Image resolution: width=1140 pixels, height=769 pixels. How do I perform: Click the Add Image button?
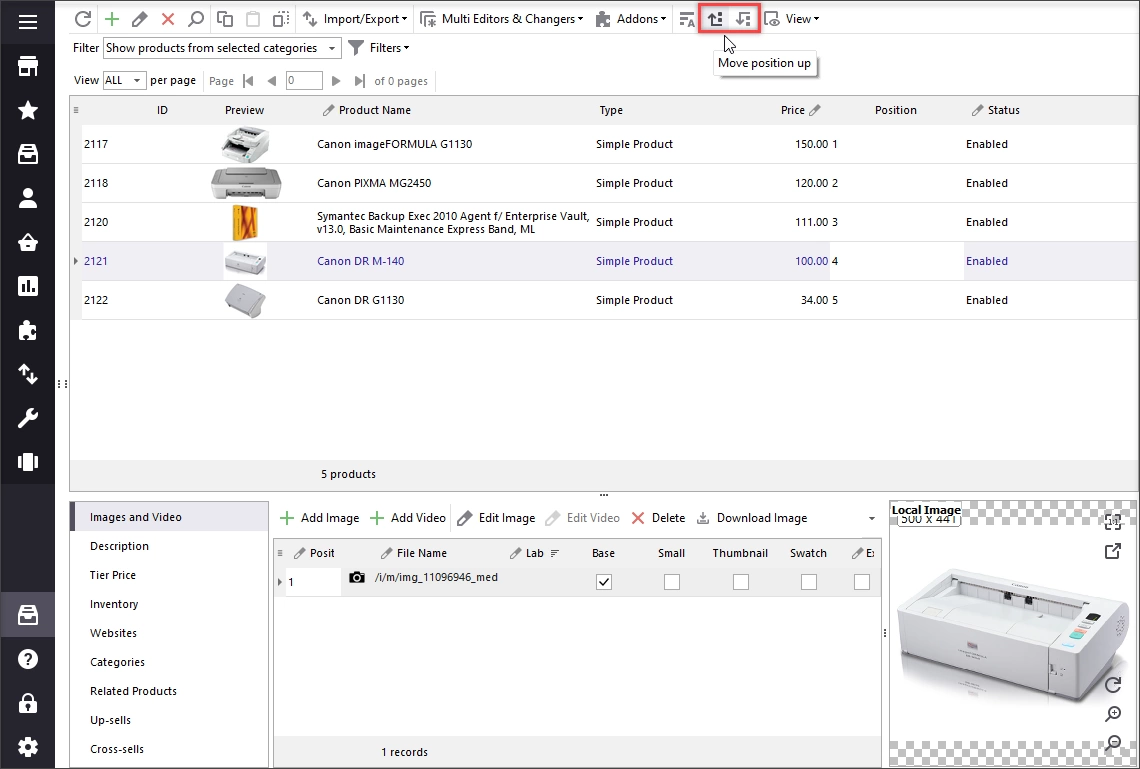click(x=320, y=518)
